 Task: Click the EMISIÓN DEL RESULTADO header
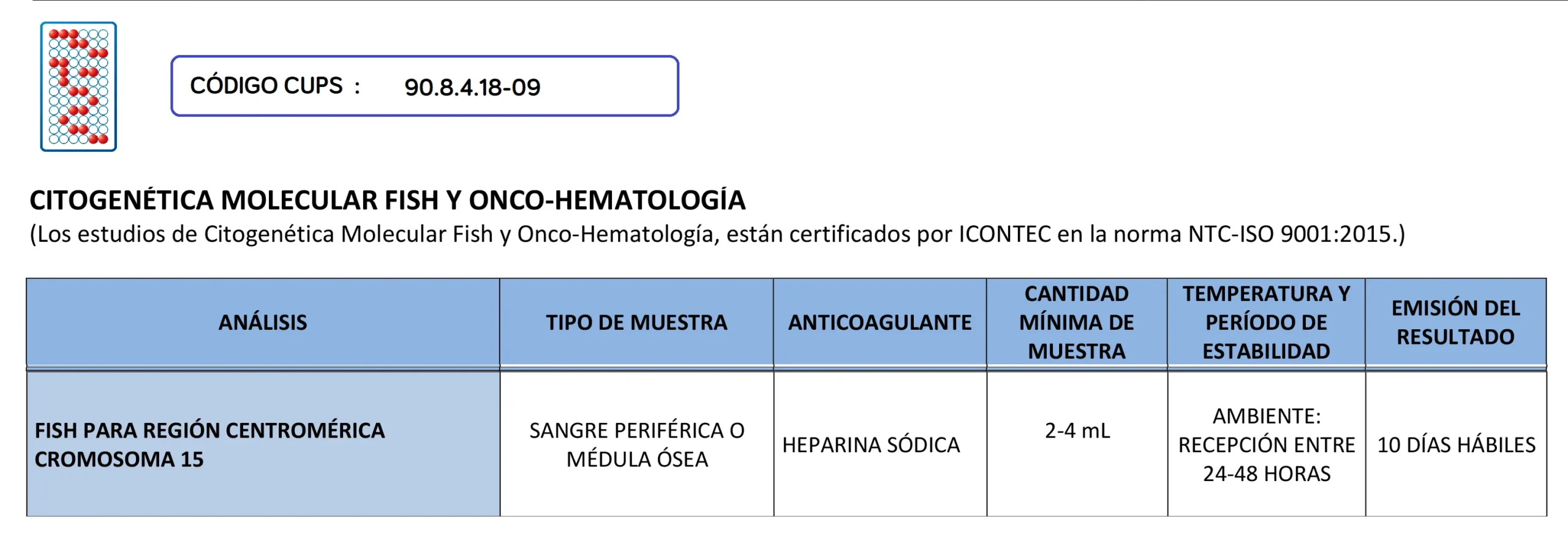point(1455,322)
